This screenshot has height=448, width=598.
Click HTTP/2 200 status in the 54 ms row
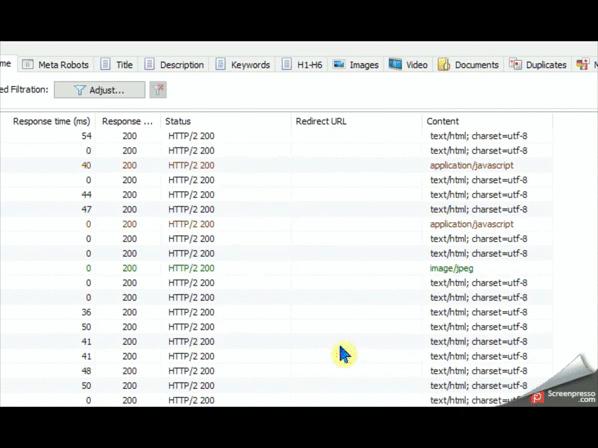191,136
